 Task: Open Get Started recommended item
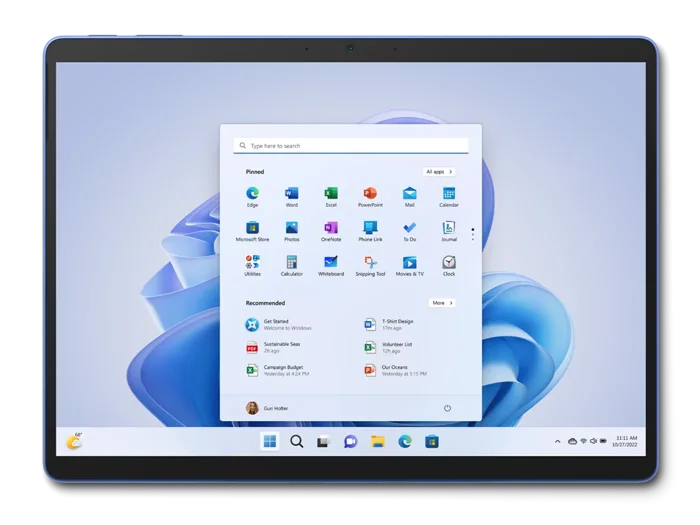(279, 325)
